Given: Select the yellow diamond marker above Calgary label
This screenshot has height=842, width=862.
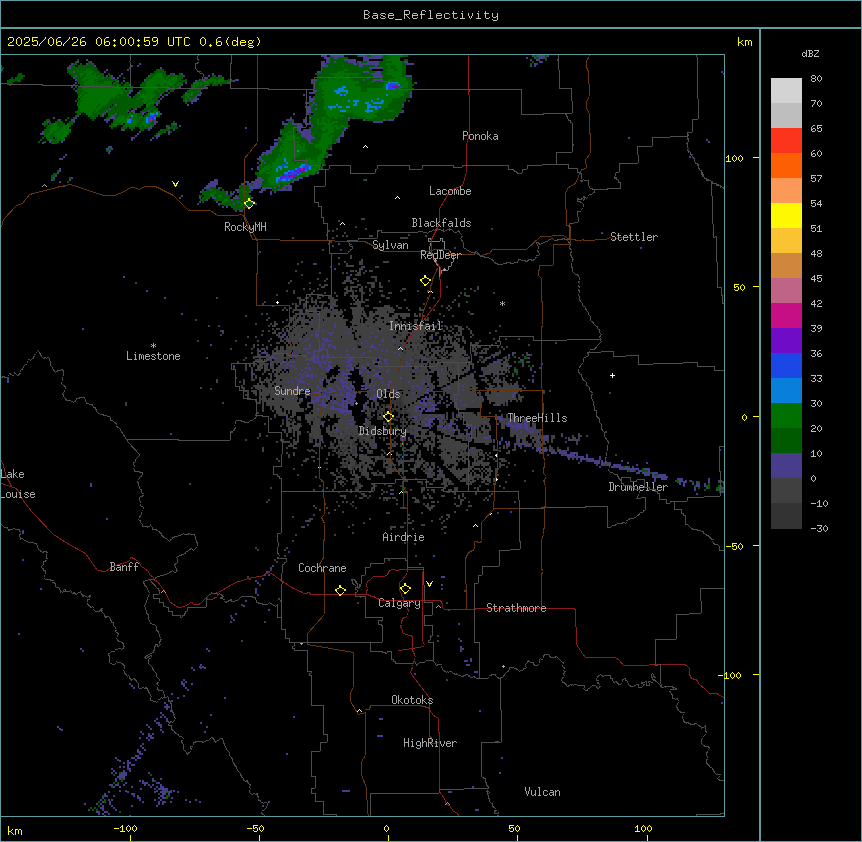Looking at the screenshot, I should coord(405,589).
